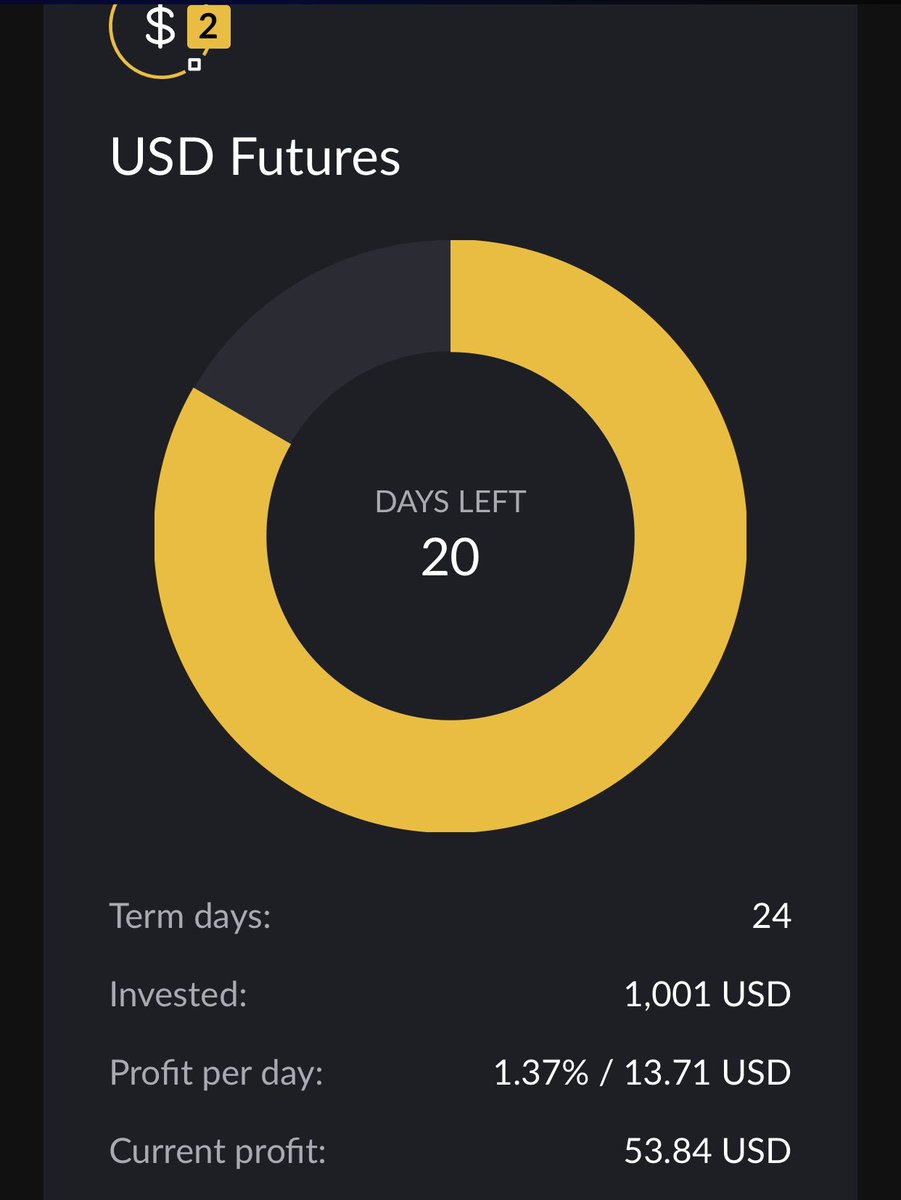901x1200 pixels.
Task: Tap the 13.71 USD daily profit amount
Action: click(708, 1074)
